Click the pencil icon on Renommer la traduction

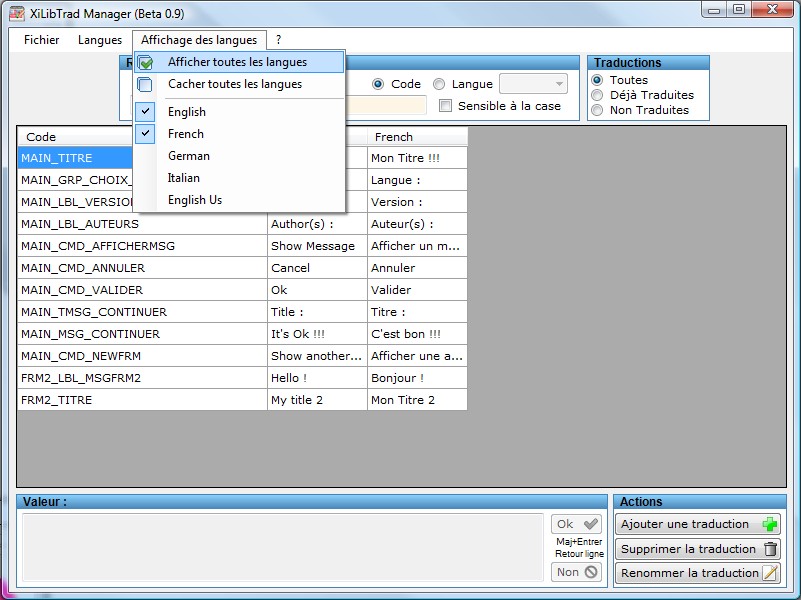pos(770,572)
